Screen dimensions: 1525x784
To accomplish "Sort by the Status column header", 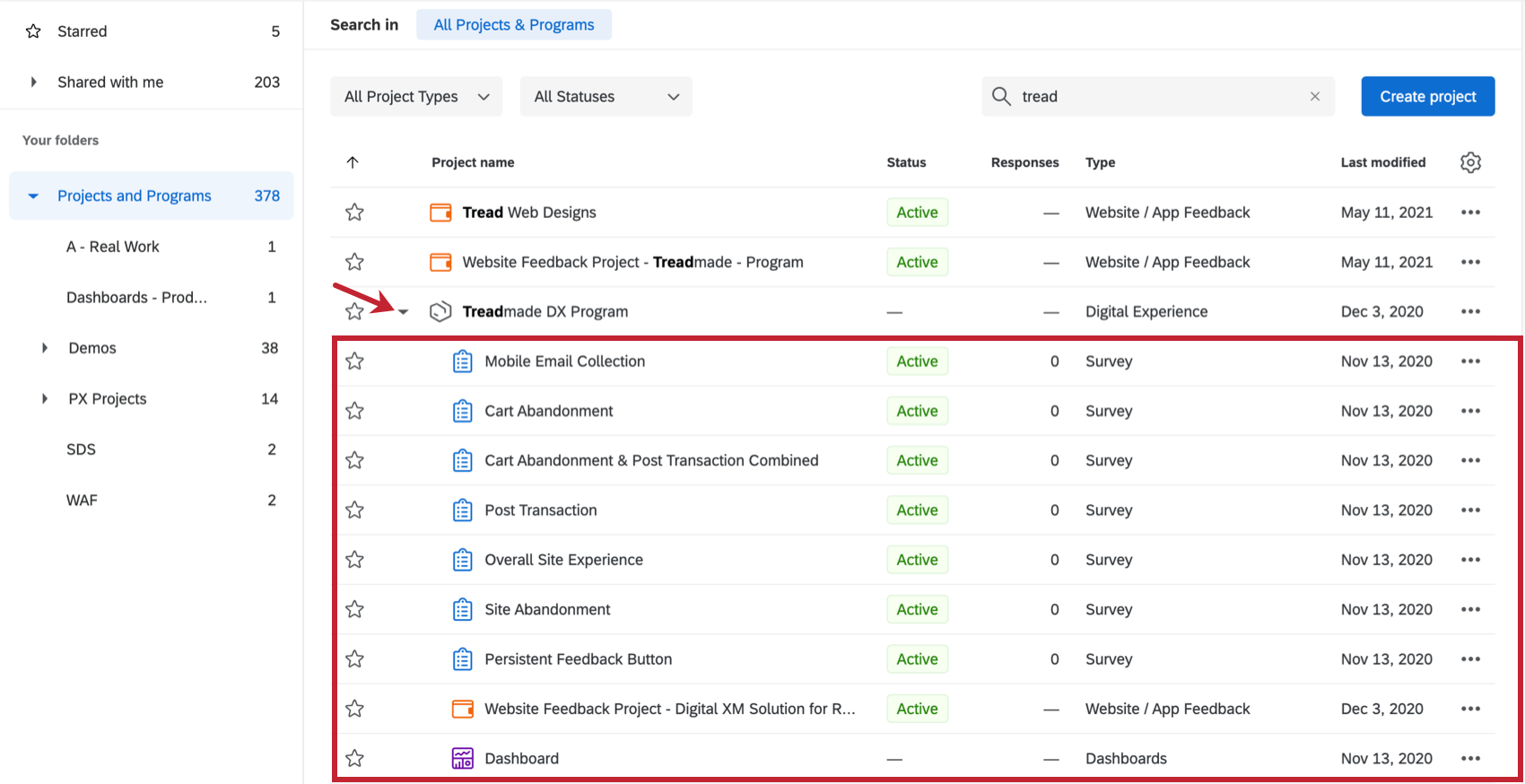I will tap(906, 162).
